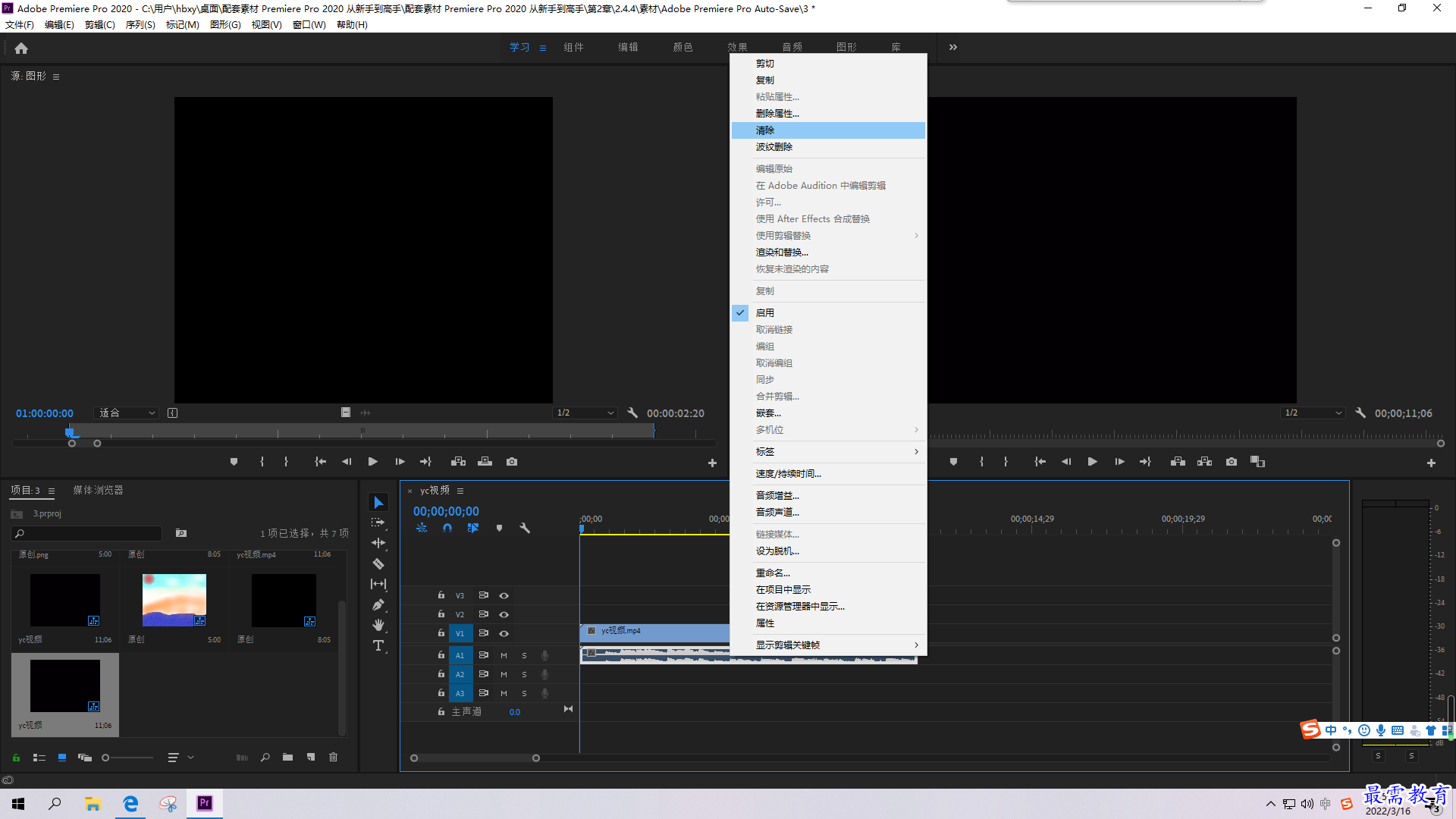This screenshot has height=819, width=1456.
Task: Open 学习 workspace hamburger menu
Action: 543,48
